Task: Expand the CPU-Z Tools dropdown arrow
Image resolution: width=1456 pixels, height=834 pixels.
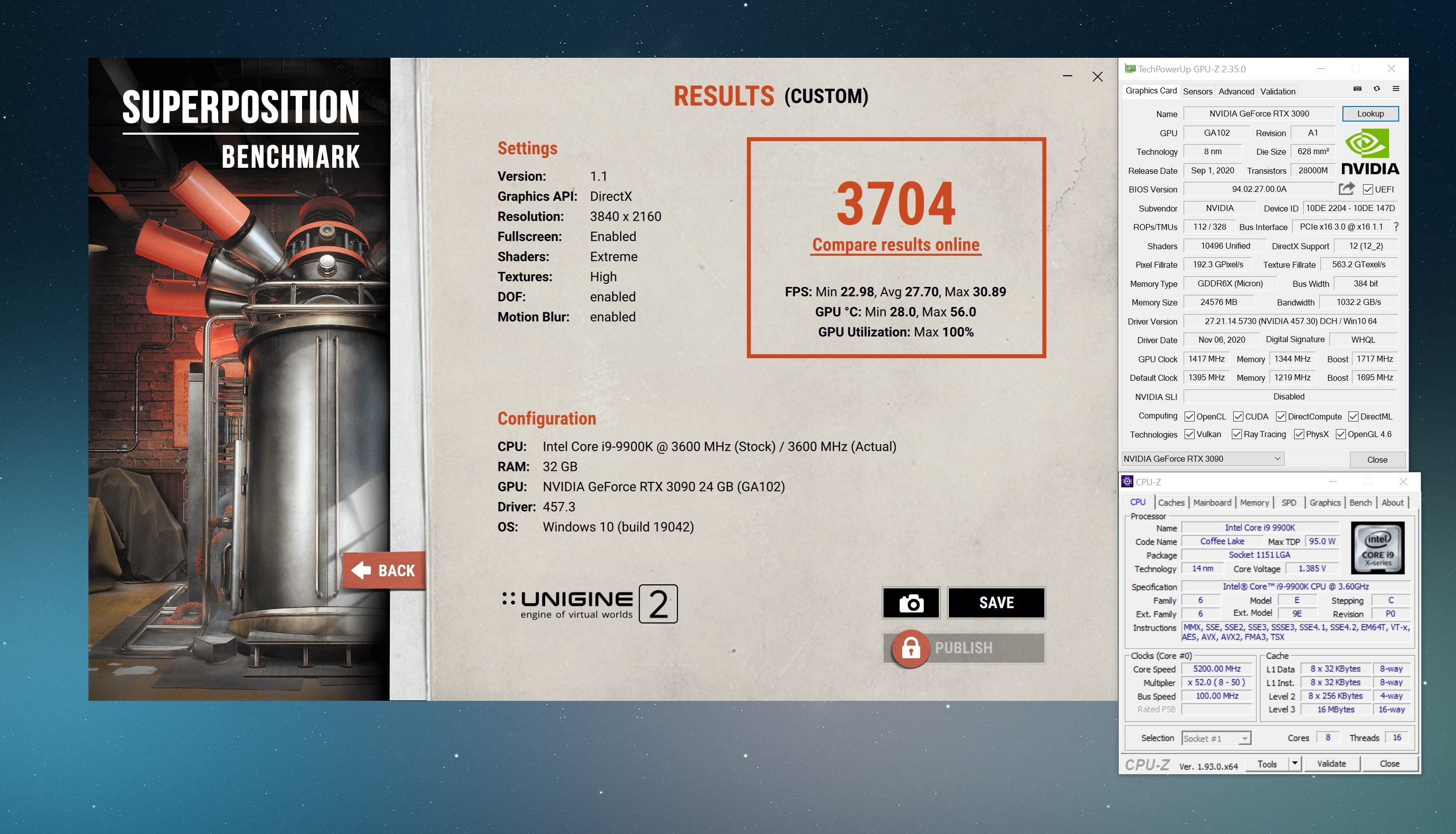Action: 1294,764
